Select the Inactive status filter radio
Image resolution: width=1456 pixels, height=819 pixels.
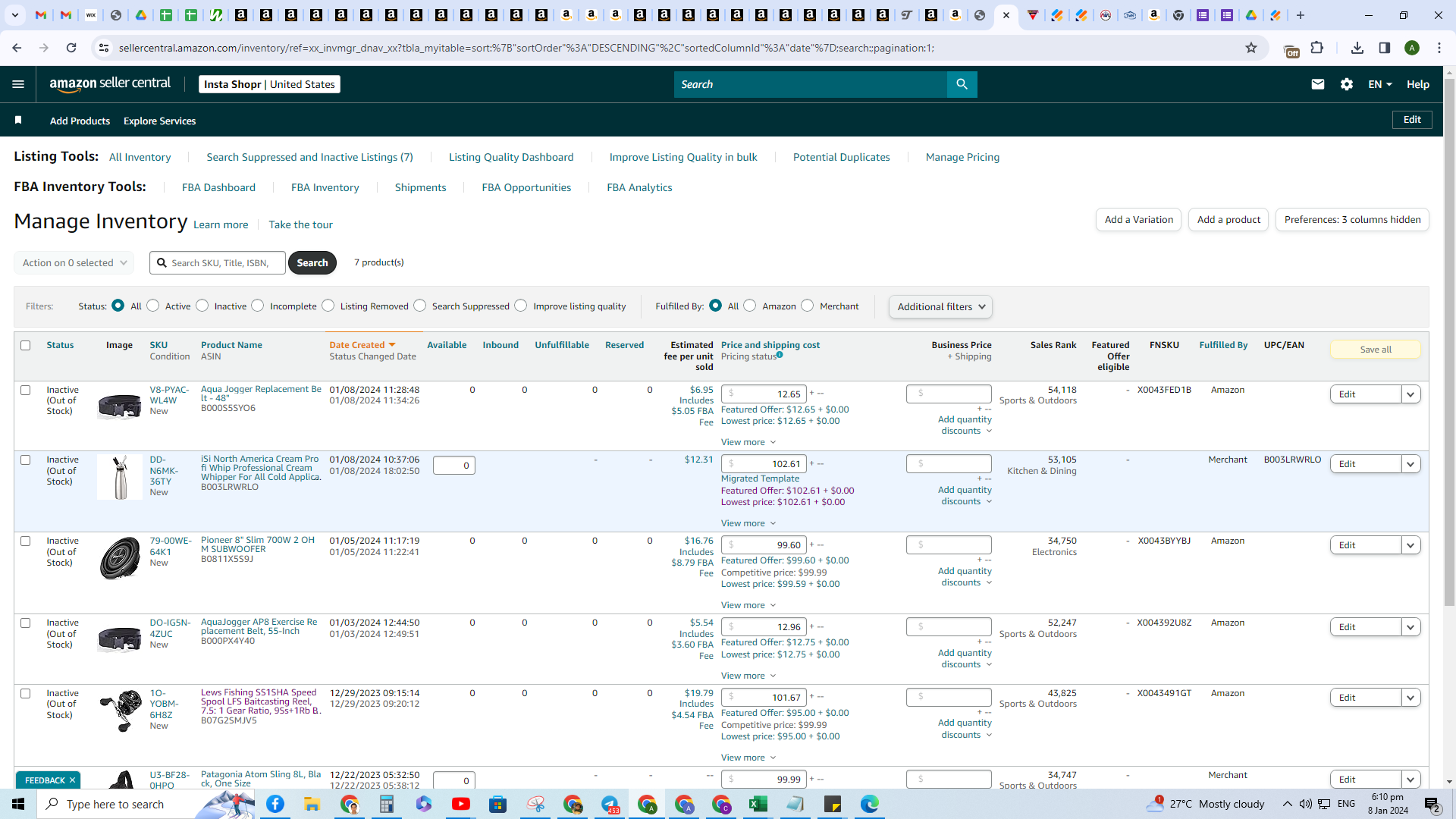coord(202,306)
